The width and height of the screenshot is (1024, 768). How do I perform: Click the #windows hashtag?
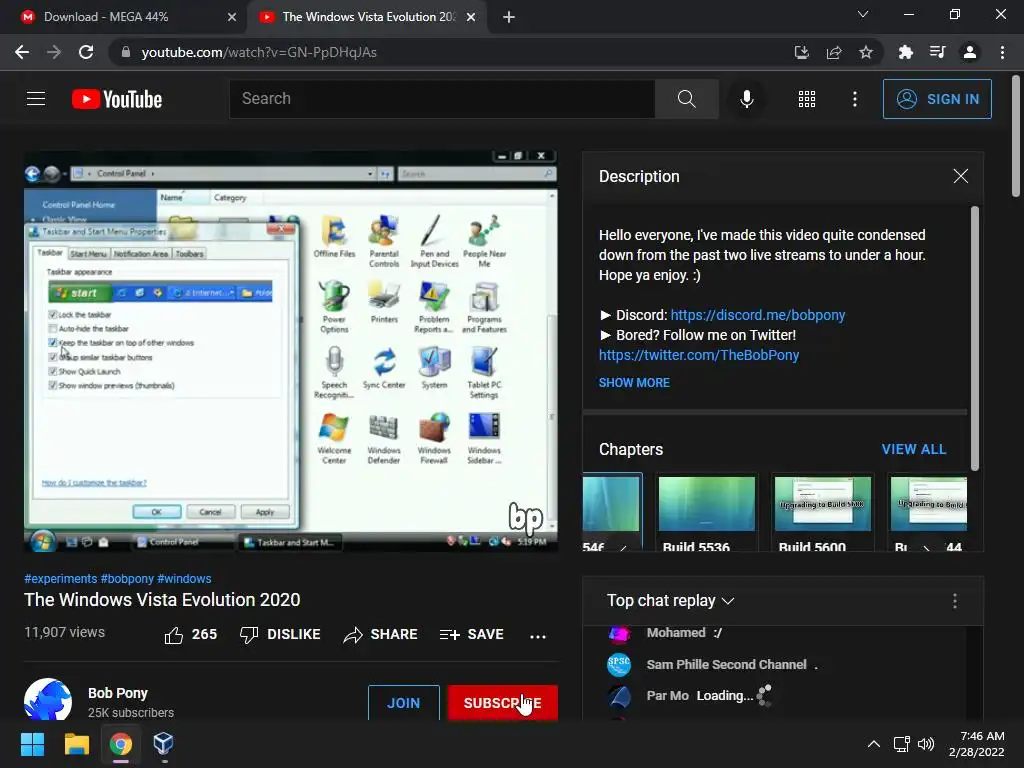click(x=184, y=579)
